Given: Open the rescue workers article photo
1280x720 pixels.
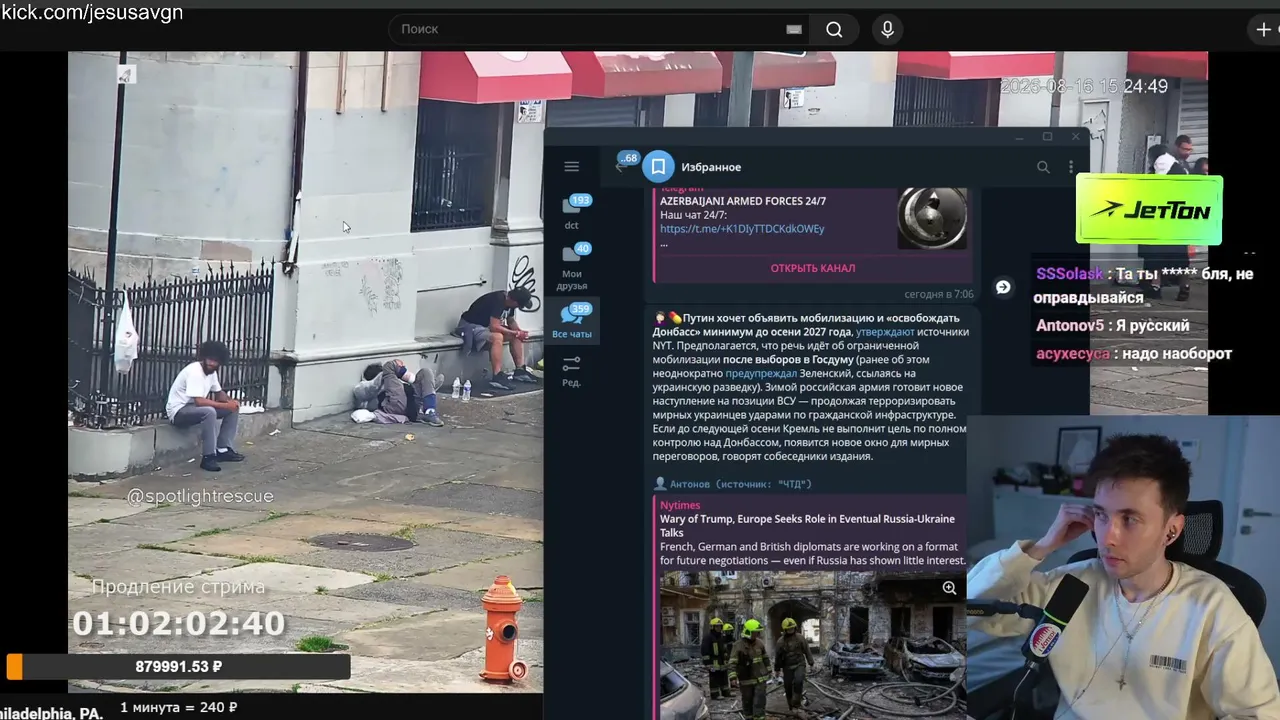Looking at the screenshot, I should pyautogui.click(x=811, y=645).
